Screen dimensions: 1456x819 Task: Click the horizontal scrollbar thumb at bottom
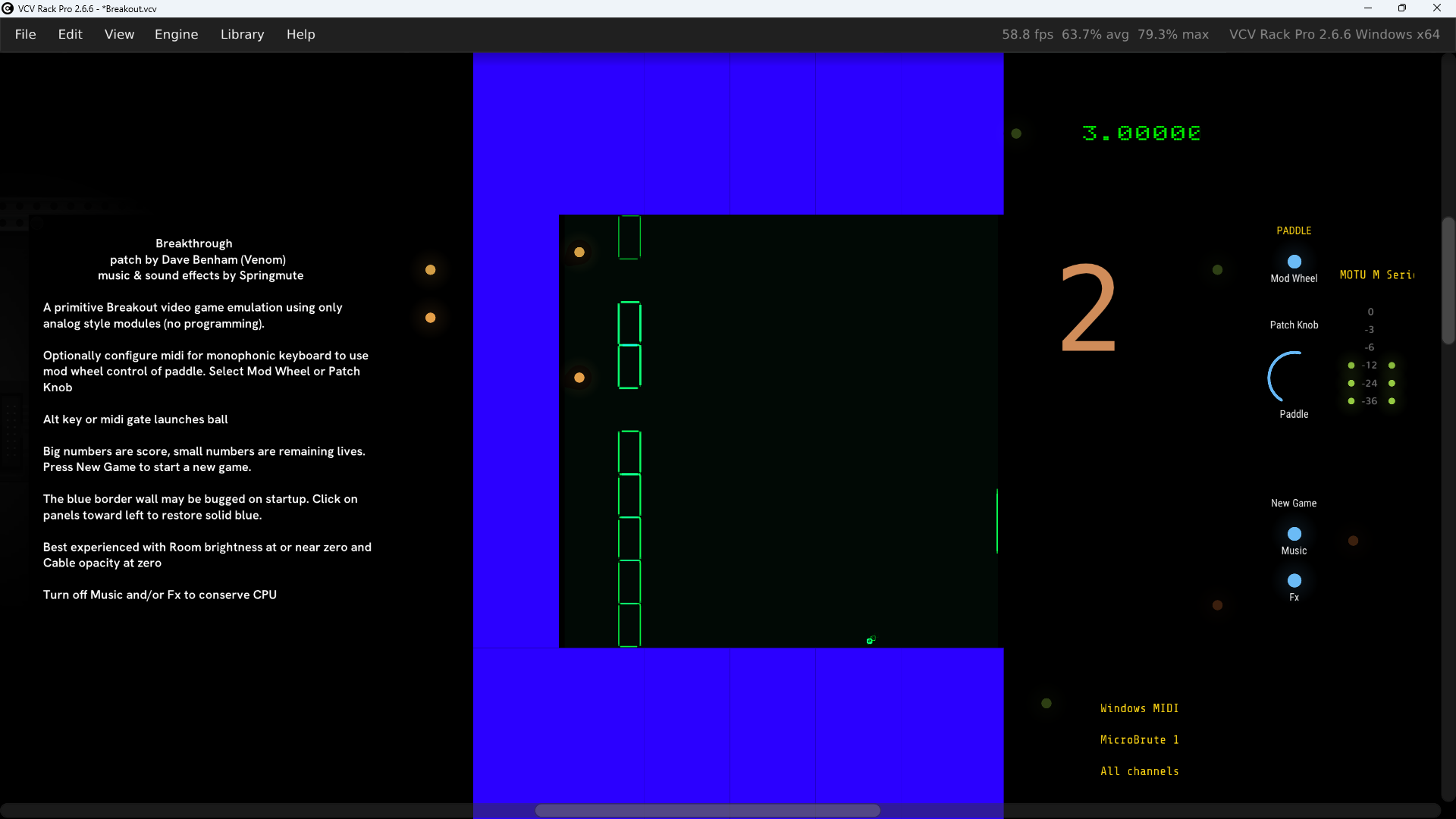click(x=707, y=810)
